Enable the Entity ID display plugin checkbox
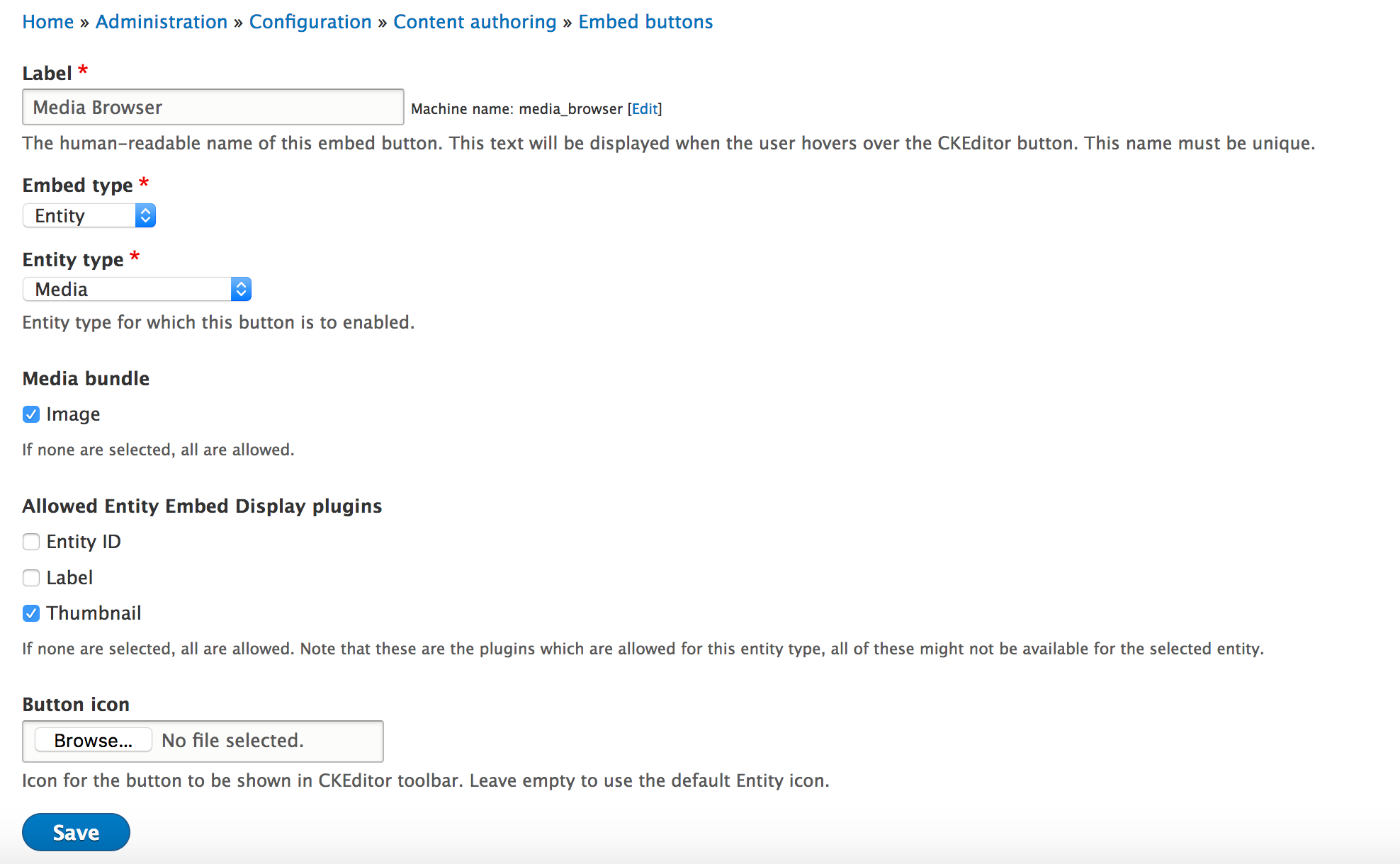This screenshot has width=1400, height=864. (x=31, y=542)
